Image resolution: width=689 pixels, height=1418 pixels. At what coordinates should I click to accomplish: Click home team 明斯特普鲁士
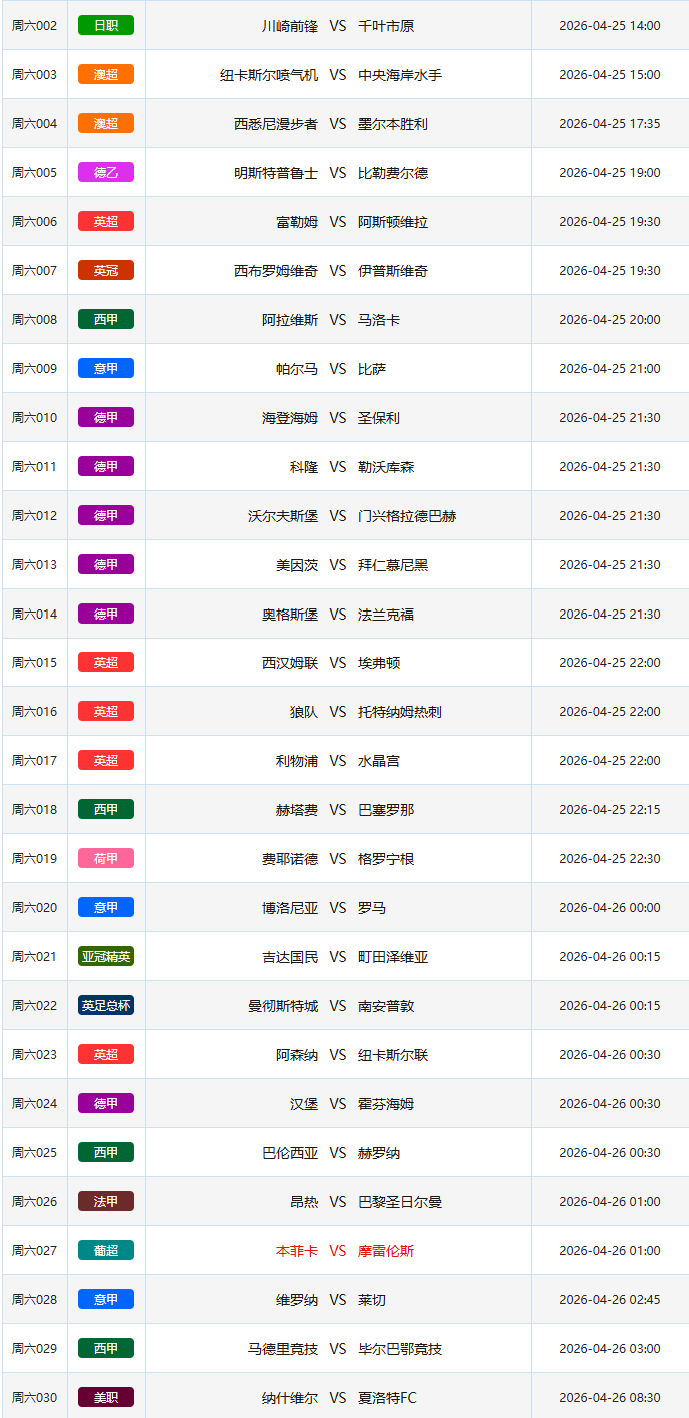pos(276,173)
